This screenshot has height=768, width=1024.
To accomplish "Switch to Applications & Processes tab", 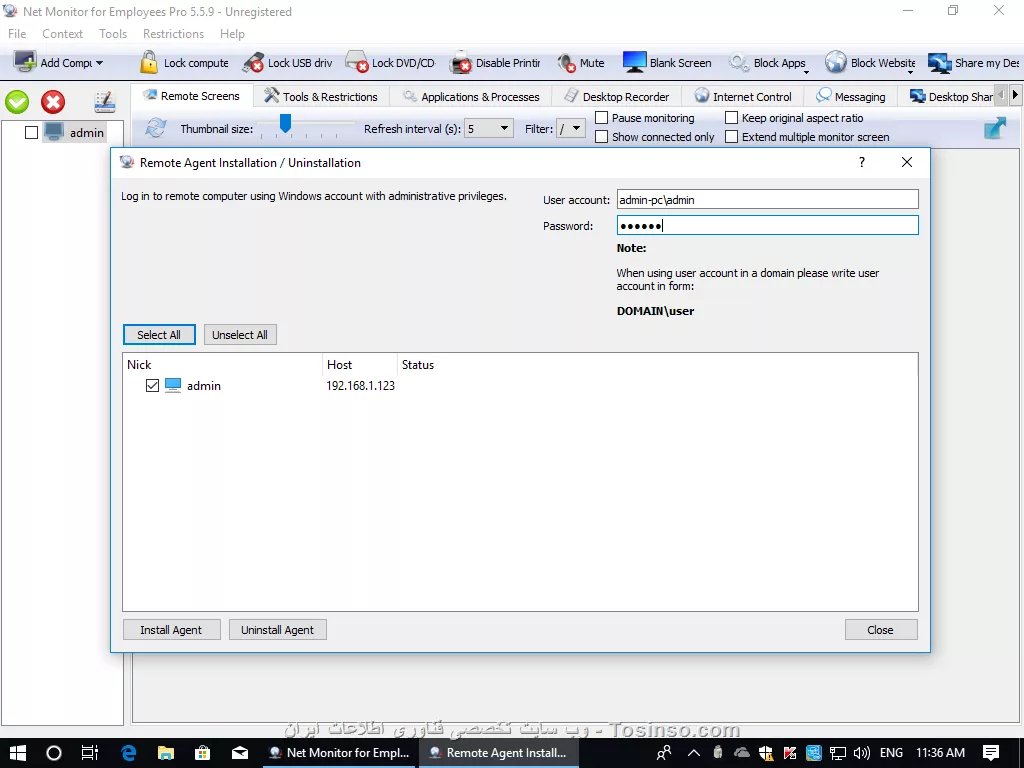I will (471, 96).
